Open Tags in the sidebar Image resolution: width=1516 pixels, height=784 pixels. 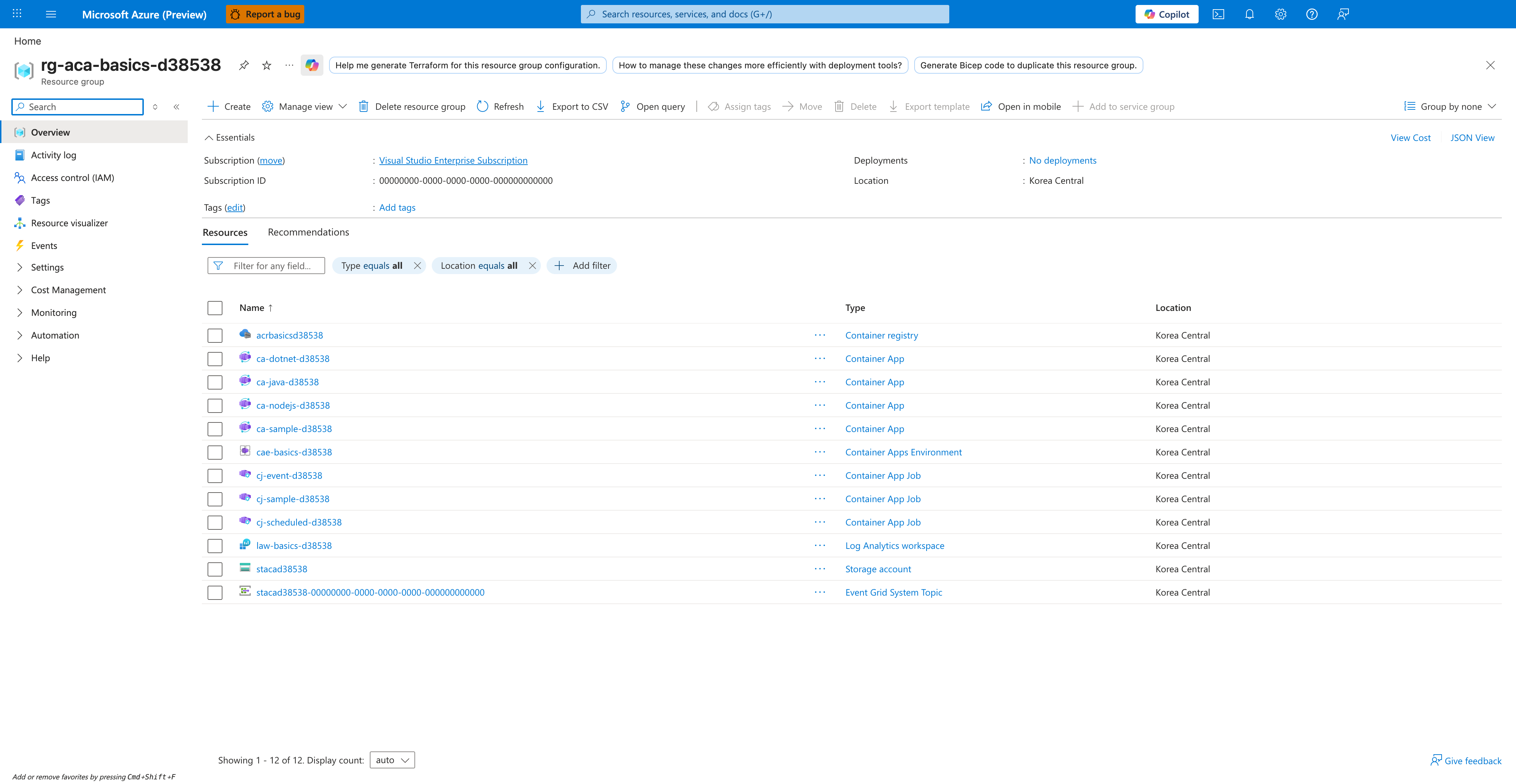coord(40,200)
